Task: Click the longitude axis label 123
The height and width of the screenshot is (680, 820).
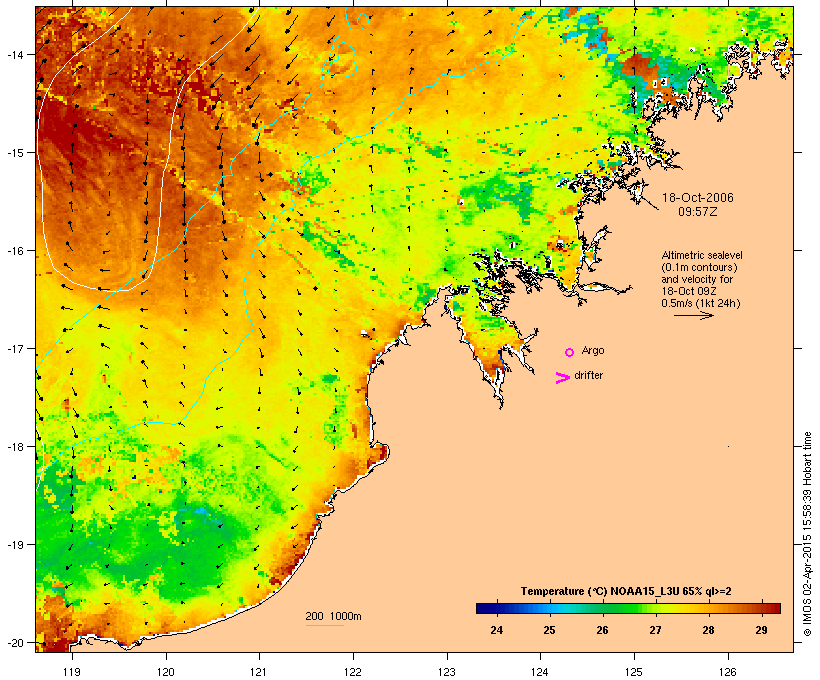Action: pyautogui.click(x=447, y=672)
